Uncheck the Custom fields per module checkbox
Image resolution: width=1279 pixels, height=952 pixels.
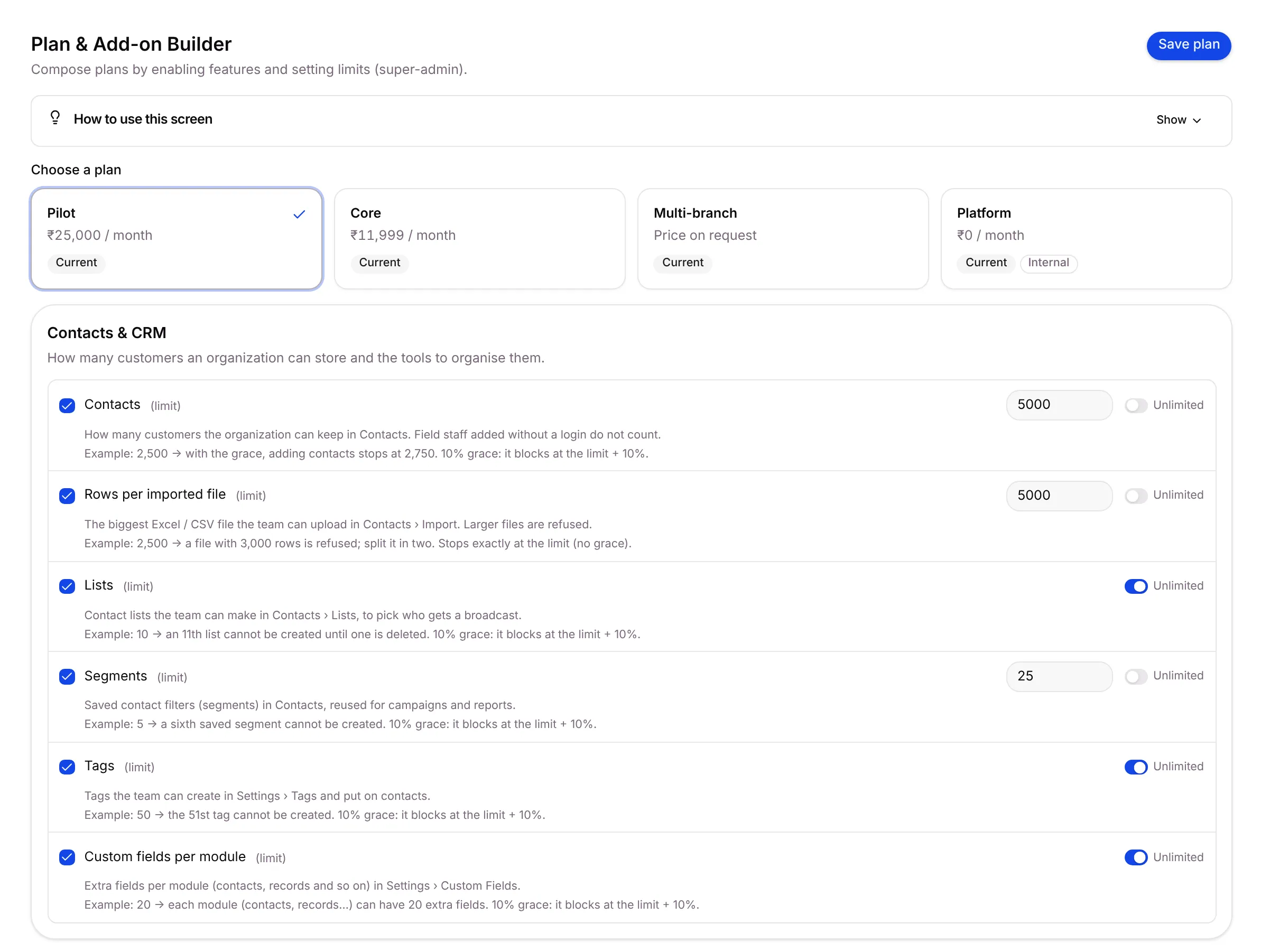(x=67, y=857)
